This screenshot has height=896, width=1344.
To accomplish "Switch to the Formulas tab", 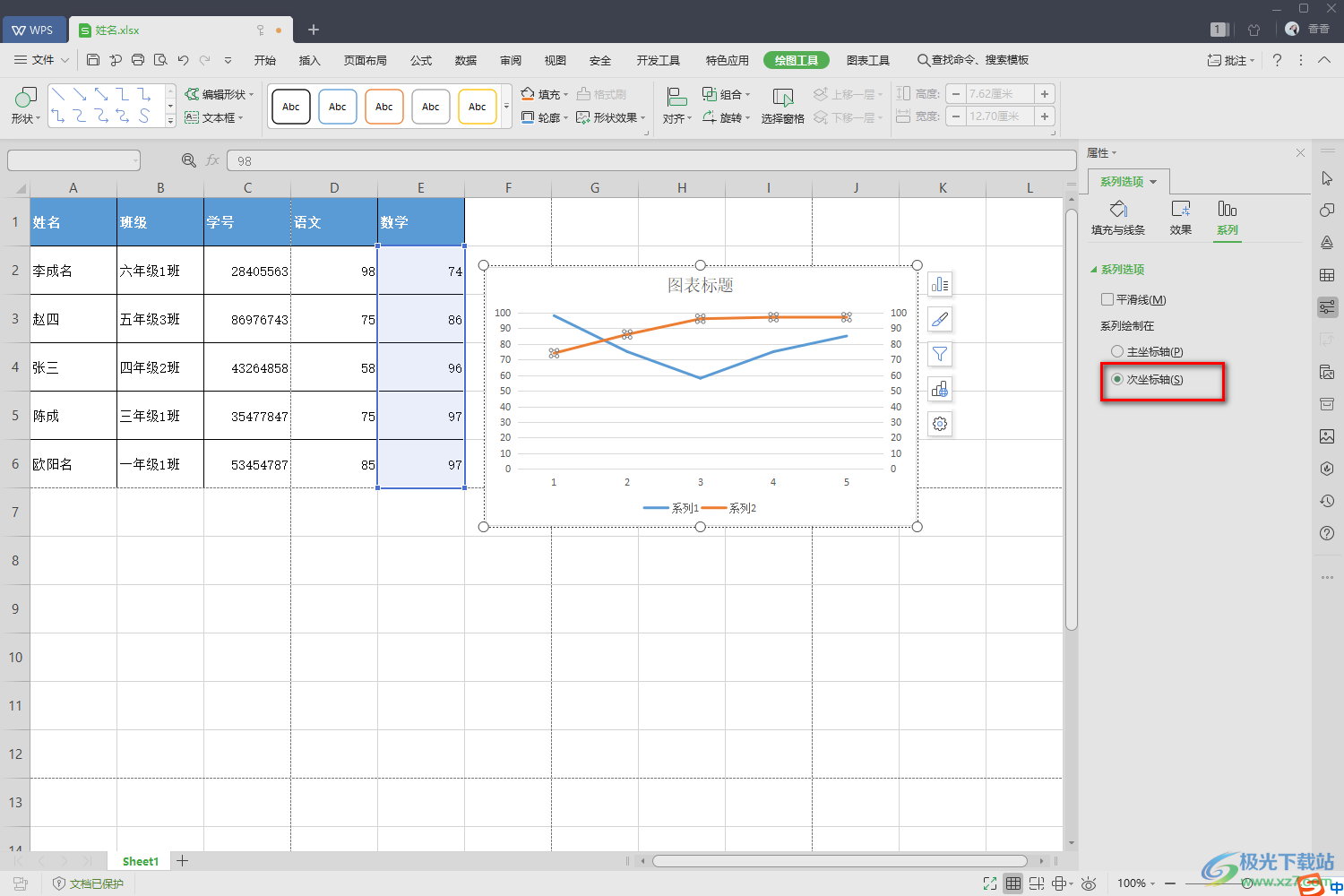I will (421, 60).
